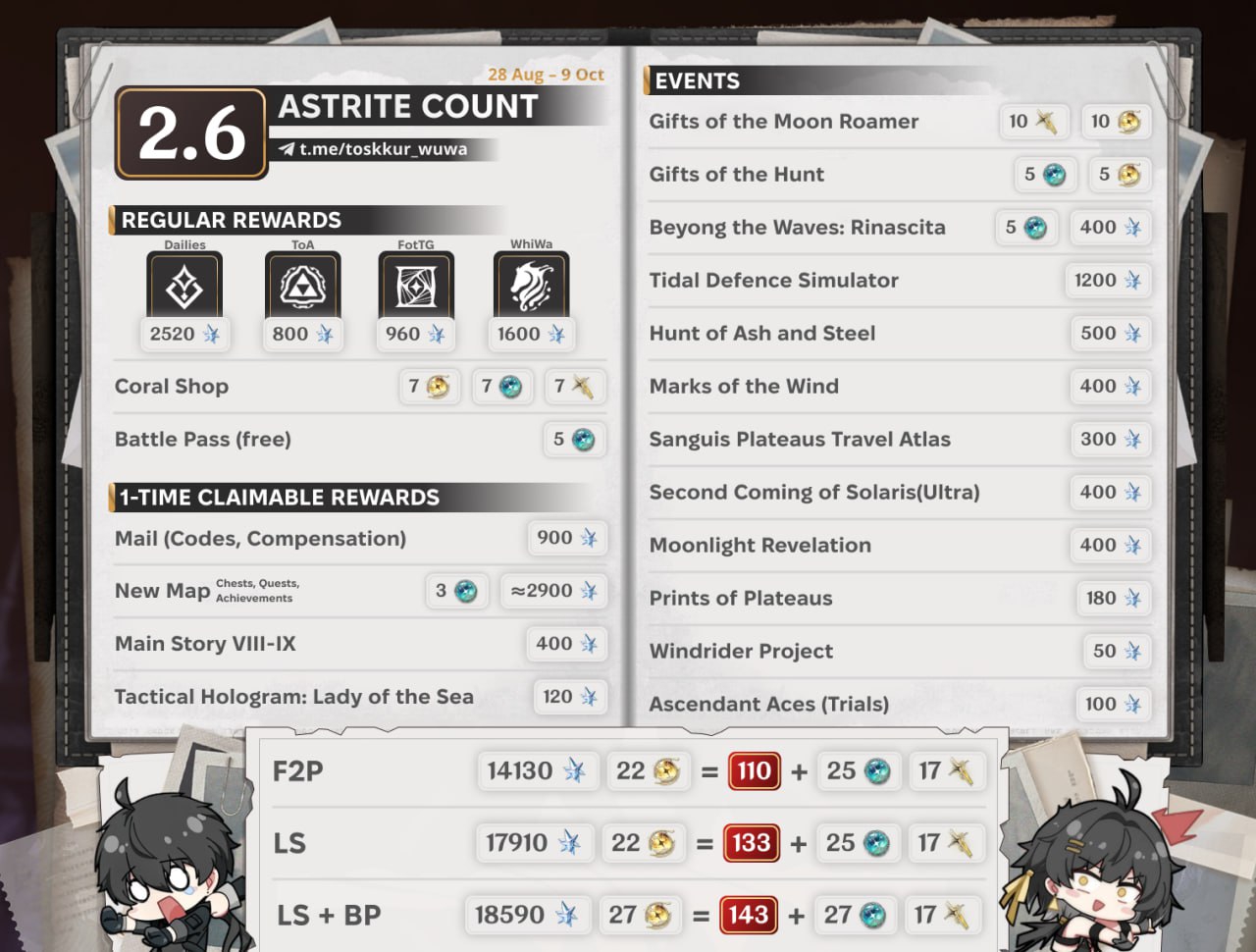1256x952 pixels.
Task: Click the red 110 total in F2P row
Action: [x=754, y=771]
